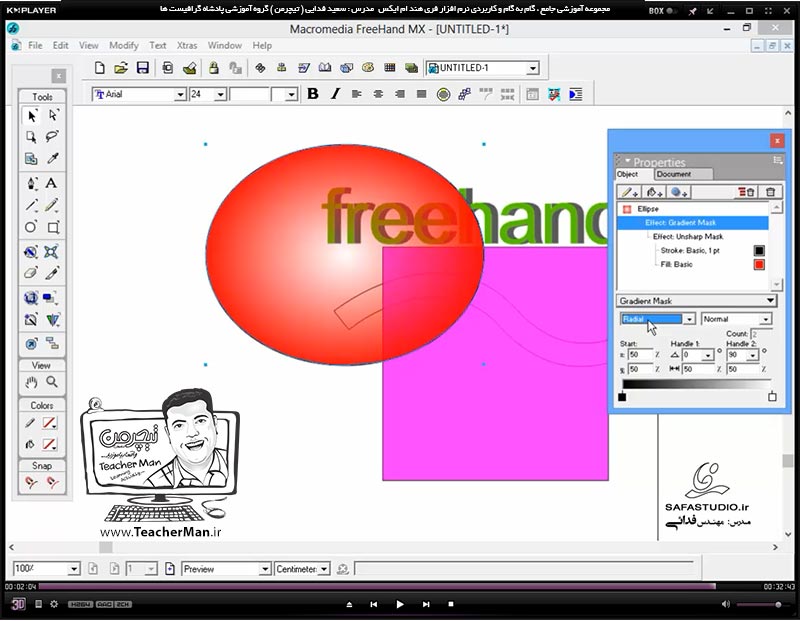Click the Start x percentage field
This screenshot has width=800, height=621.
(x=640, y=355)
